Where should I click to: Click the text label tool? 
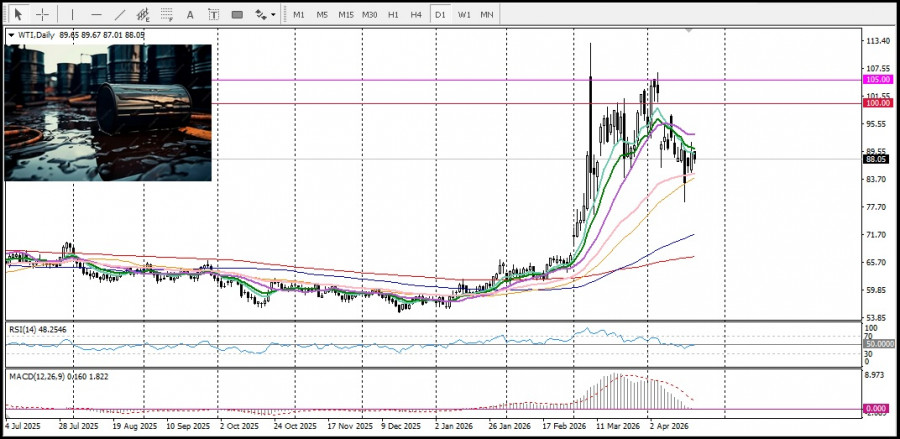click(213, 14)
